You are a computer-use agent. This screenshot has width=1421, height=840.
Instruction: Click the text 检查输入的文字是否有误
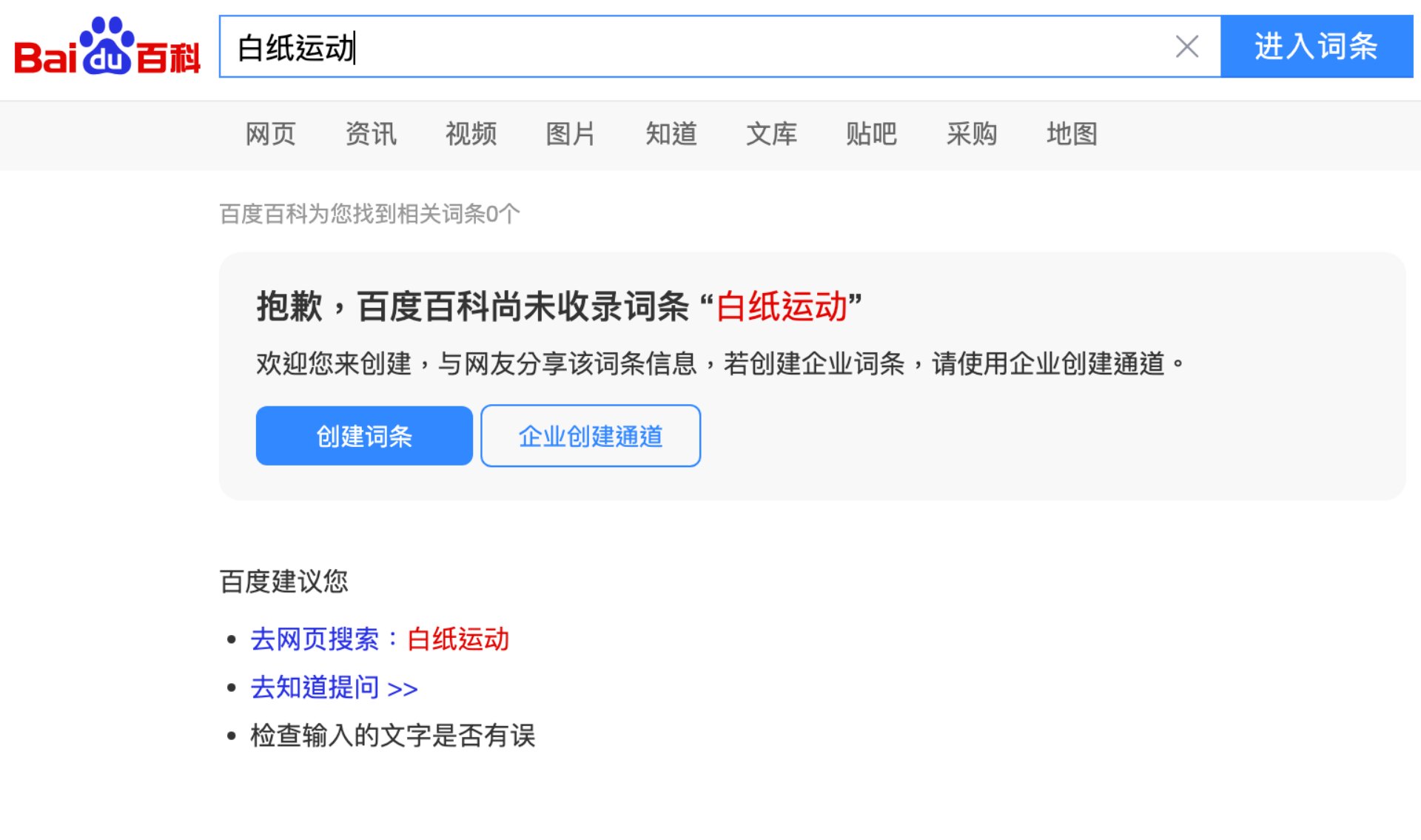[393, 736]
